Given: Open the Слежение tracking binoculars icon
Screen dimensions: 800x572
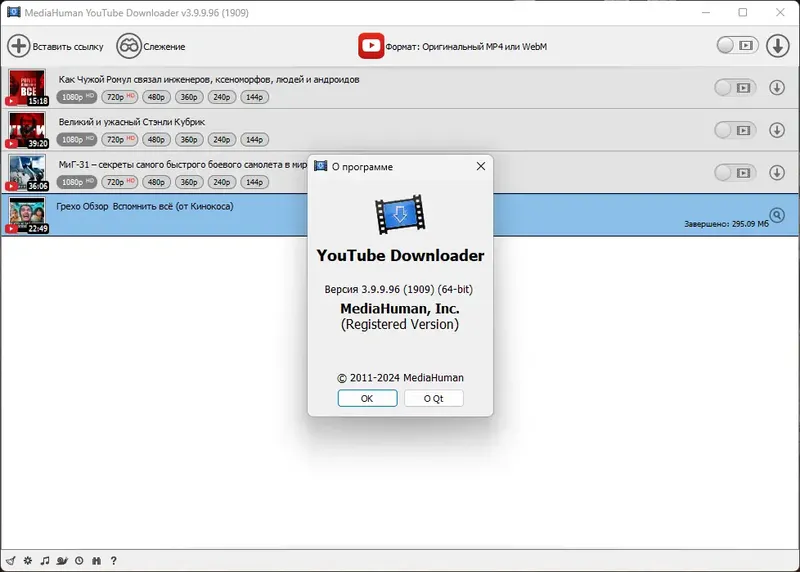Looking at the screenshot, I should tap(129, 46).
